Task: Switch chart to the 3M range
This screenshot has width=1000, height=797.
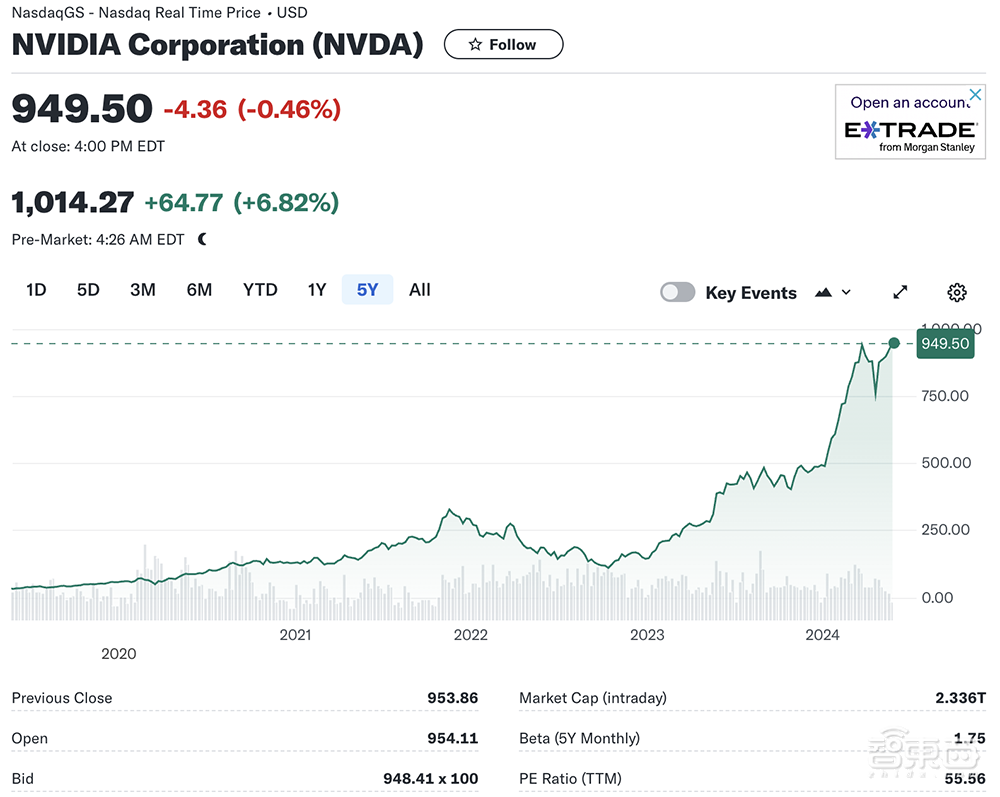Action: tap(143, 290)
